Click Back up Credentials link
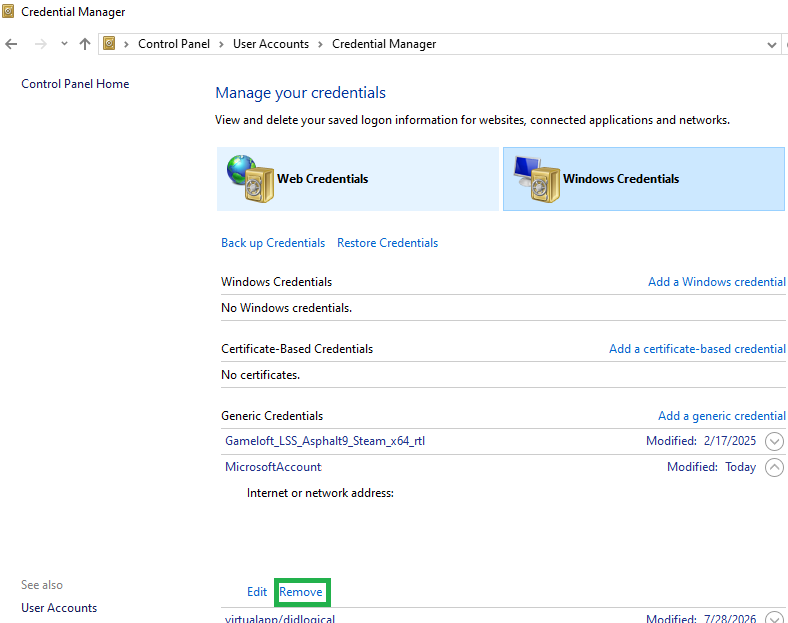788x623 pixels. 273,243
